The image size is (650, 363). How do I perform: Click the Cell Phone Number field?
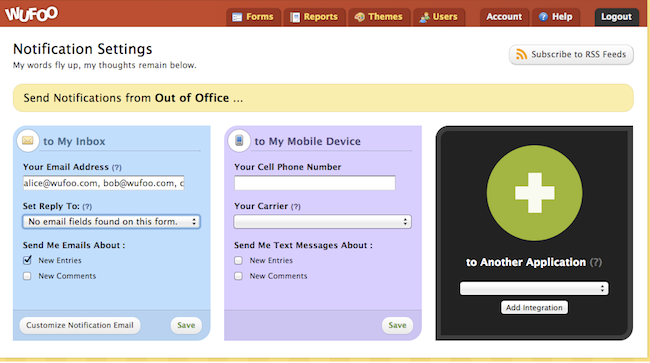[315, 183]
